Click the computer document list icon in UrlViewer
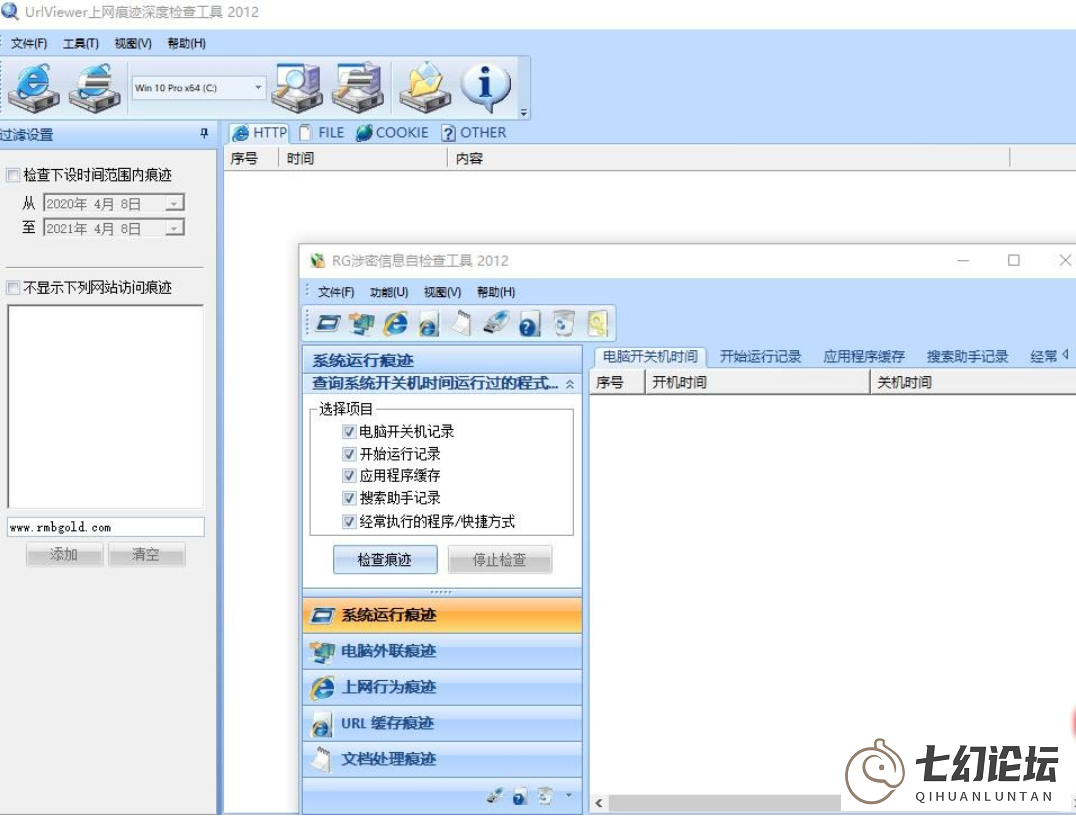This screenshot has height=816, width=1076. (x=358, y=87)
